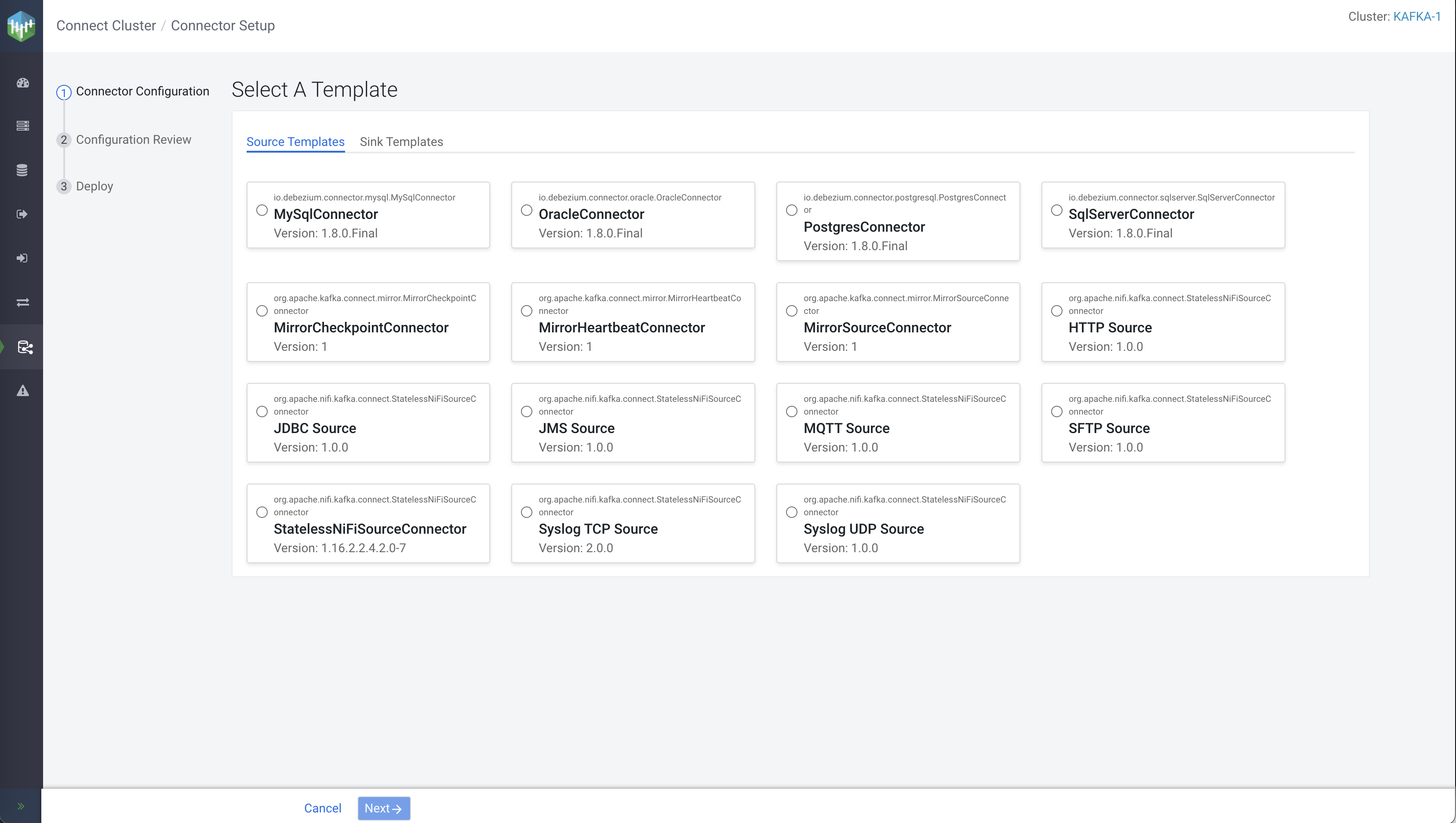Click the SFTP Source template card
The image size is (1456, 823).
click(x=1163, y=422)
